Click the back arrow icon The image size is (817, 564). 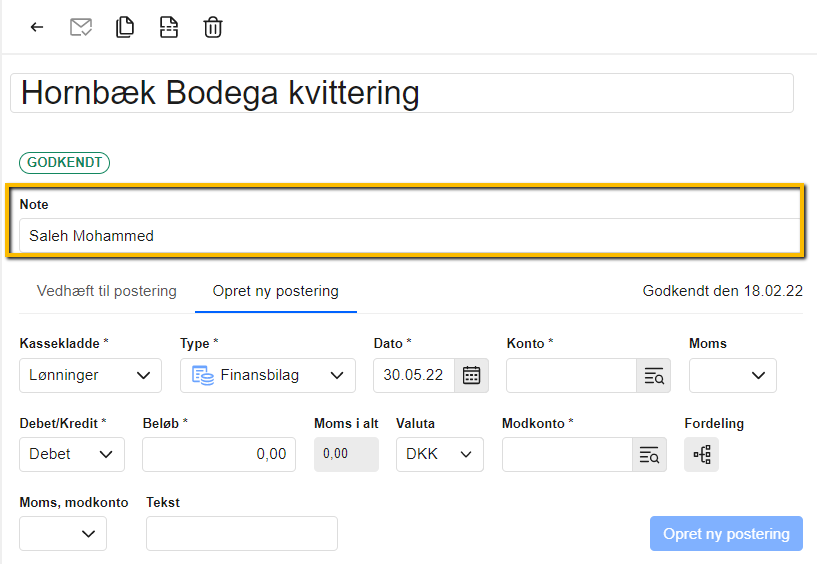(x=37, y=27)
